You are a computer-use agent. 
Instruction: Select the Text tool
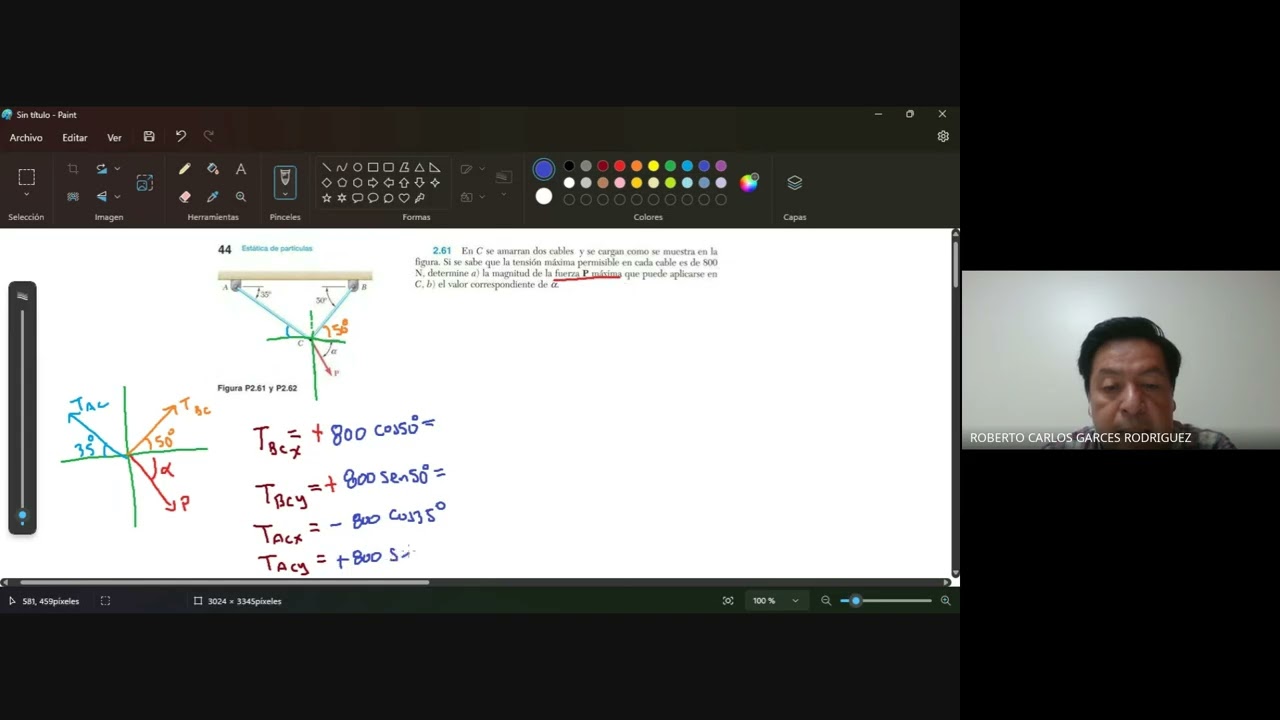(x=241, y=169)
